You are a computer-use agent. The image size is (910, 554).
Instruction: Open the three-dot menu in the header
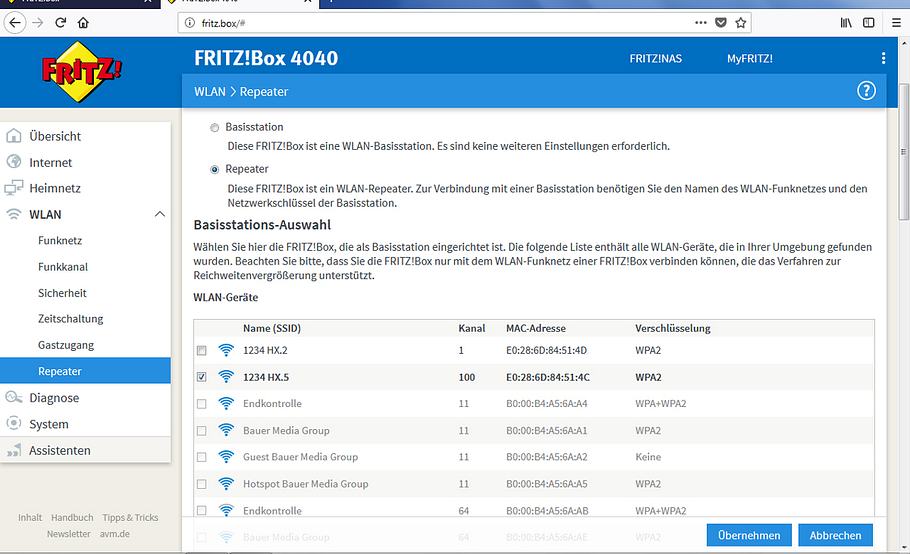pos(883,59)
